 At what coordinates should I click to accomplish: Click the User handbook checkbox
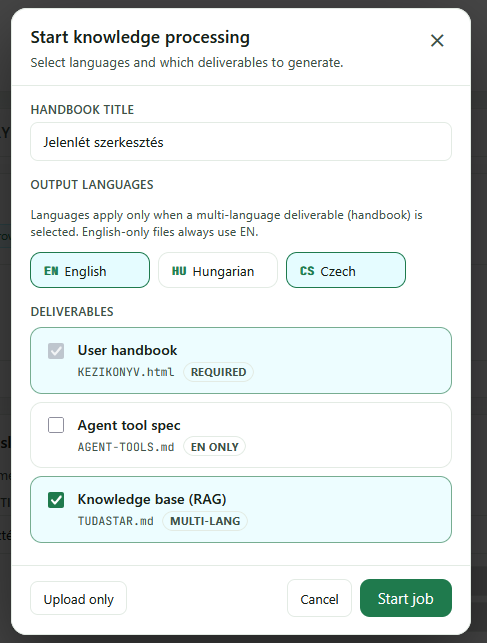[56, 351]
